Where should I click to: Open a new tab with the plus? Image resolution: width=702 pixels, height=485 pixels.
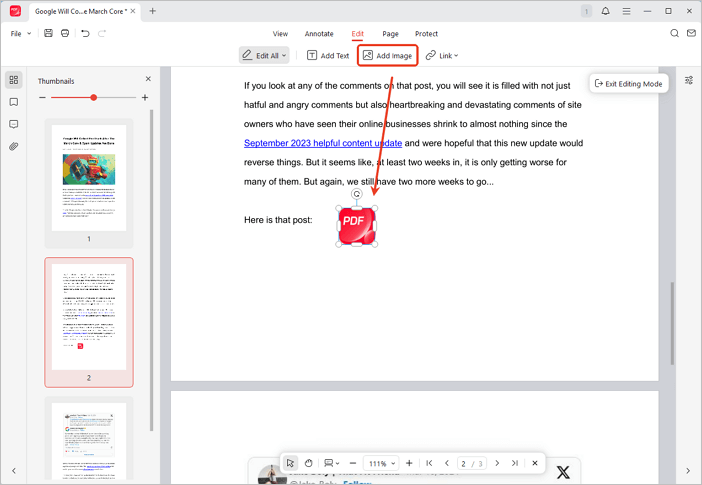(153, 11)
